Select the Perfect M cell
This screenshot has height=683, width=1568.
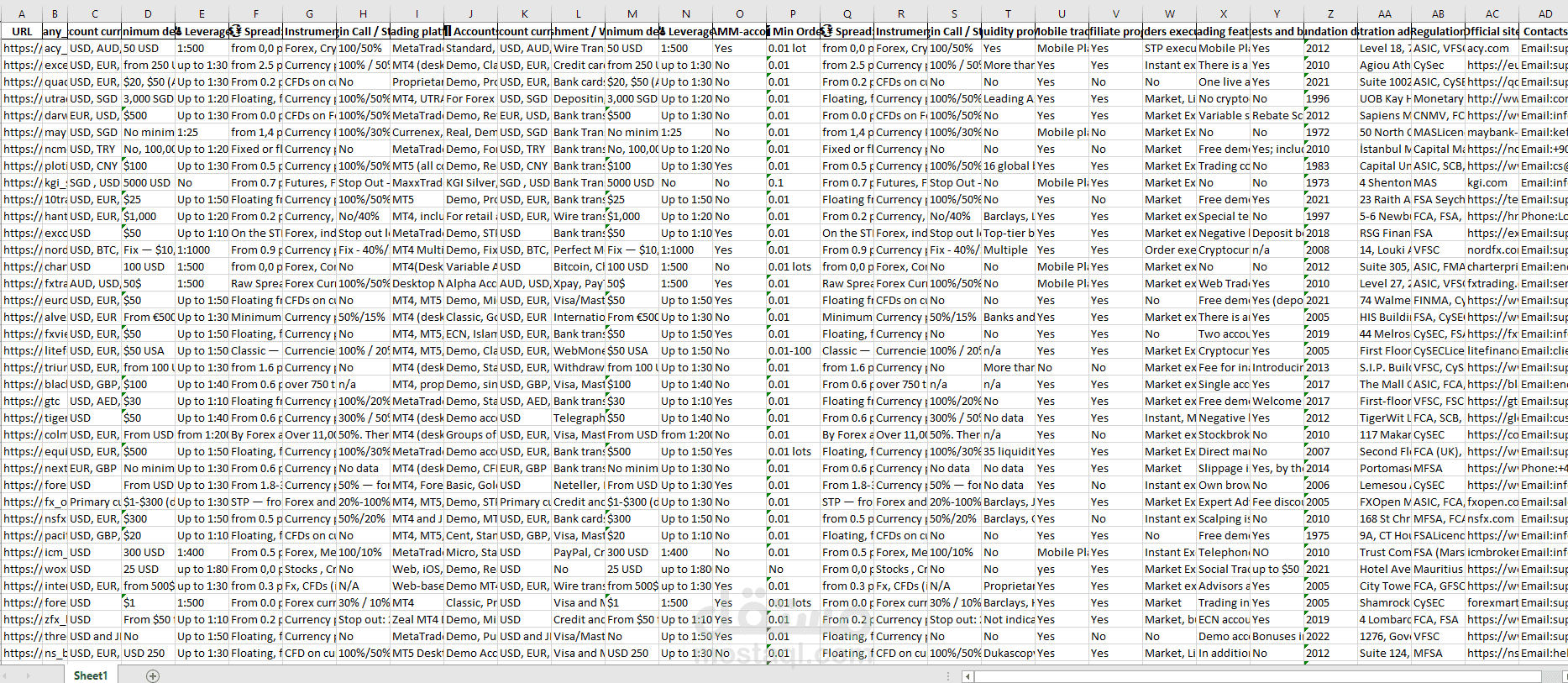[x=578, y=250]
